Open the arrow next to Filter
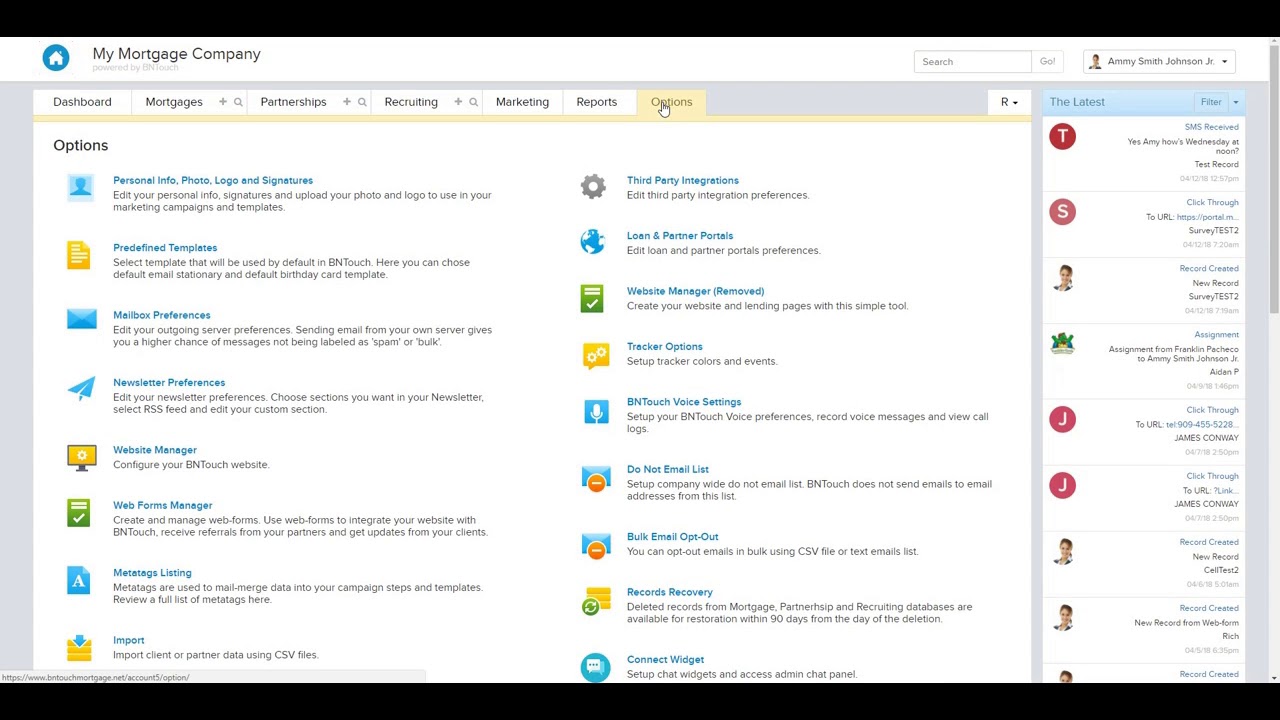 (x=1235, y=102)
